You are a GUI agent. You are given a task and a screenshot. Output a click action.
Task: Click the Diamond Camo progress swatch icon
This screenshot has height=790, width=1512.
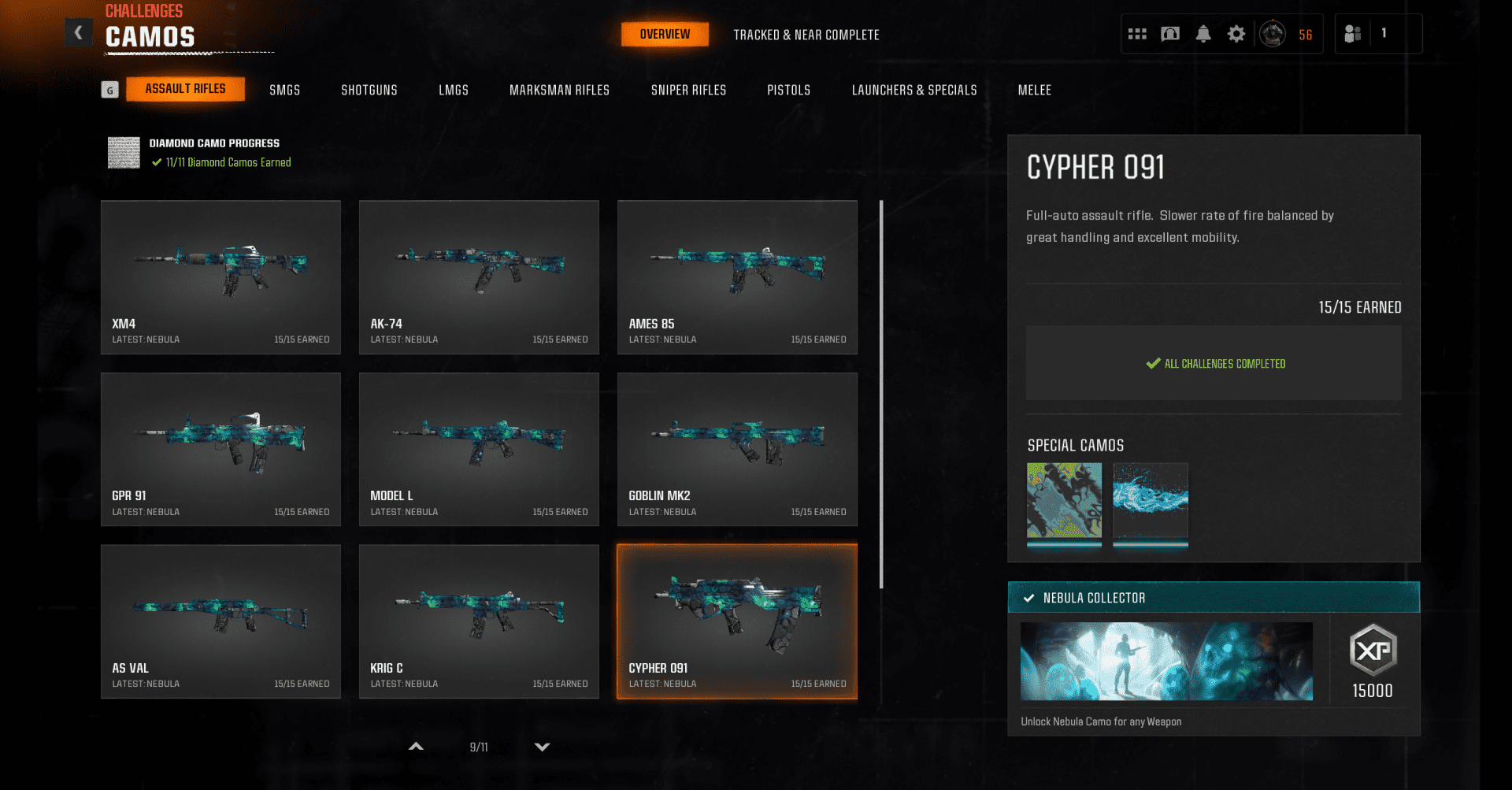coord(124,153)
